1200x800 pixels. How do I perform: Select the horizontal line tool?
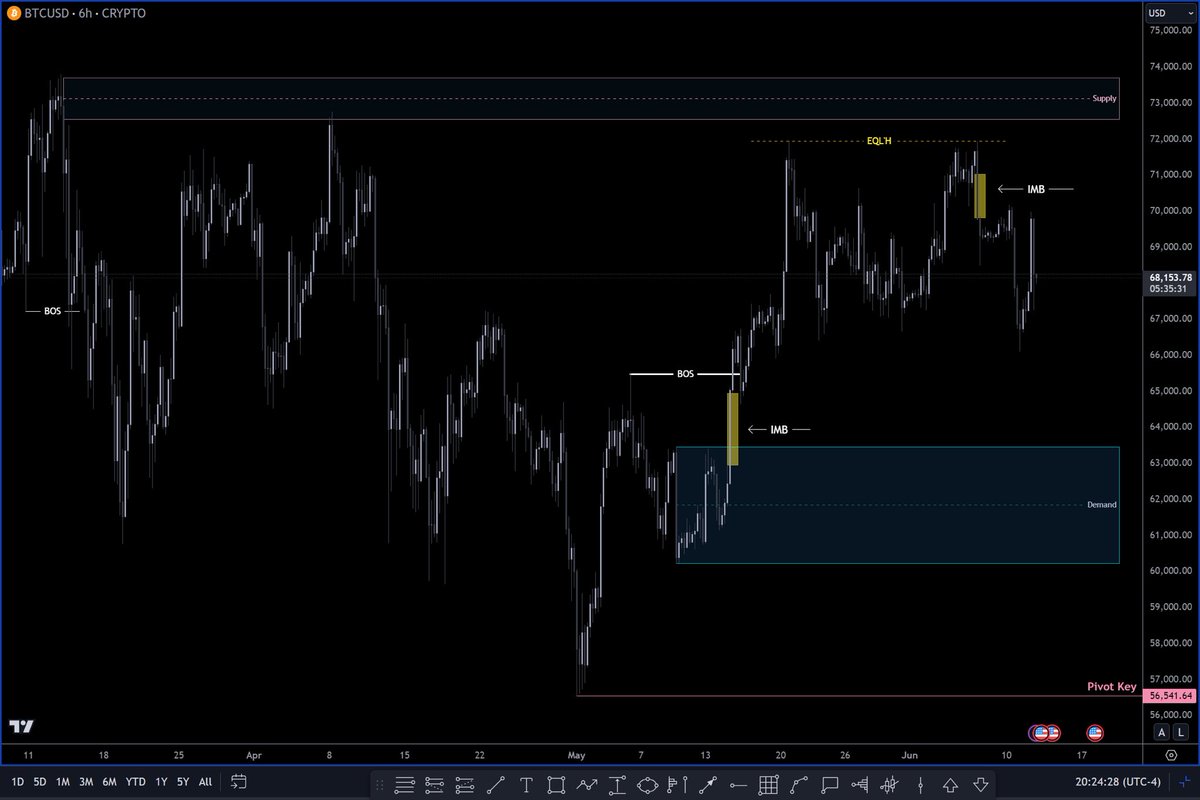click(x=738, y=783)
